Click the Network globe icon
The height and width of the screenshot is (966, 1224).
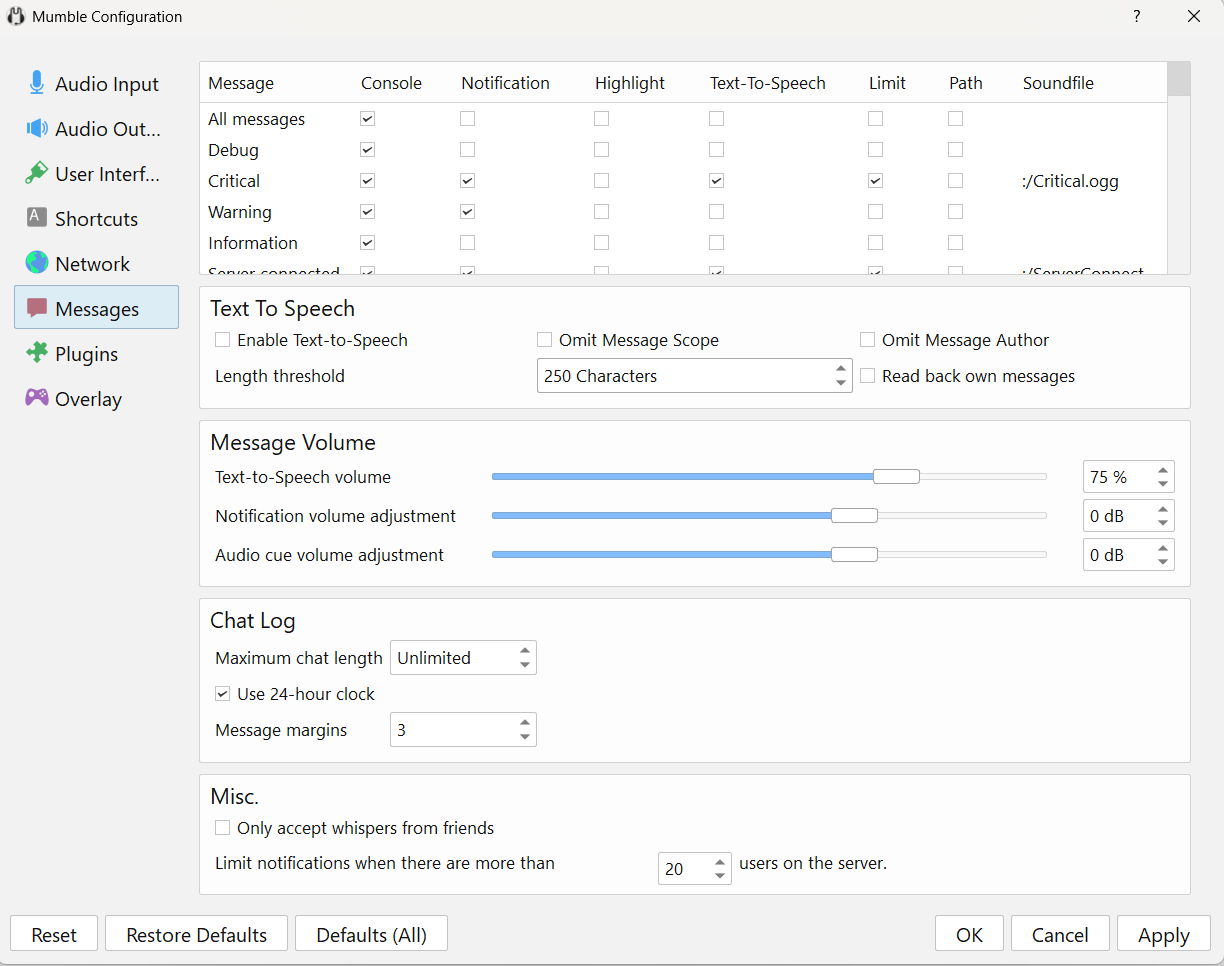point(37,263)
